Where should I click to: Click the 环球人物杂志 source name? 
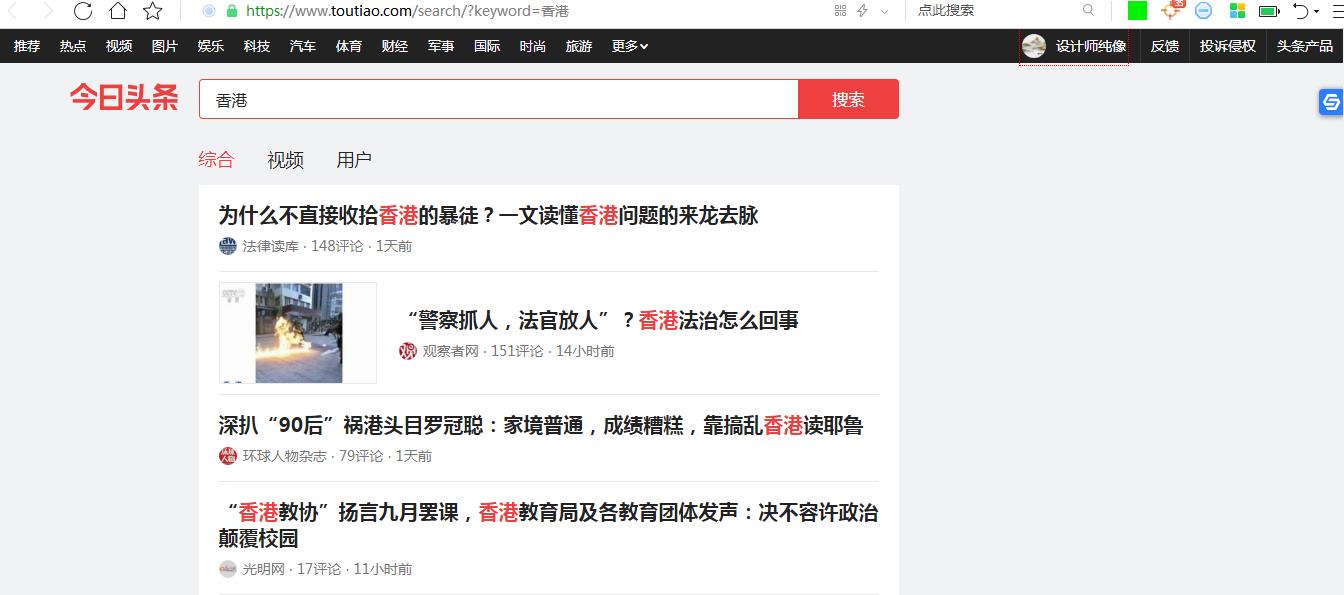(x=284, y=456)
